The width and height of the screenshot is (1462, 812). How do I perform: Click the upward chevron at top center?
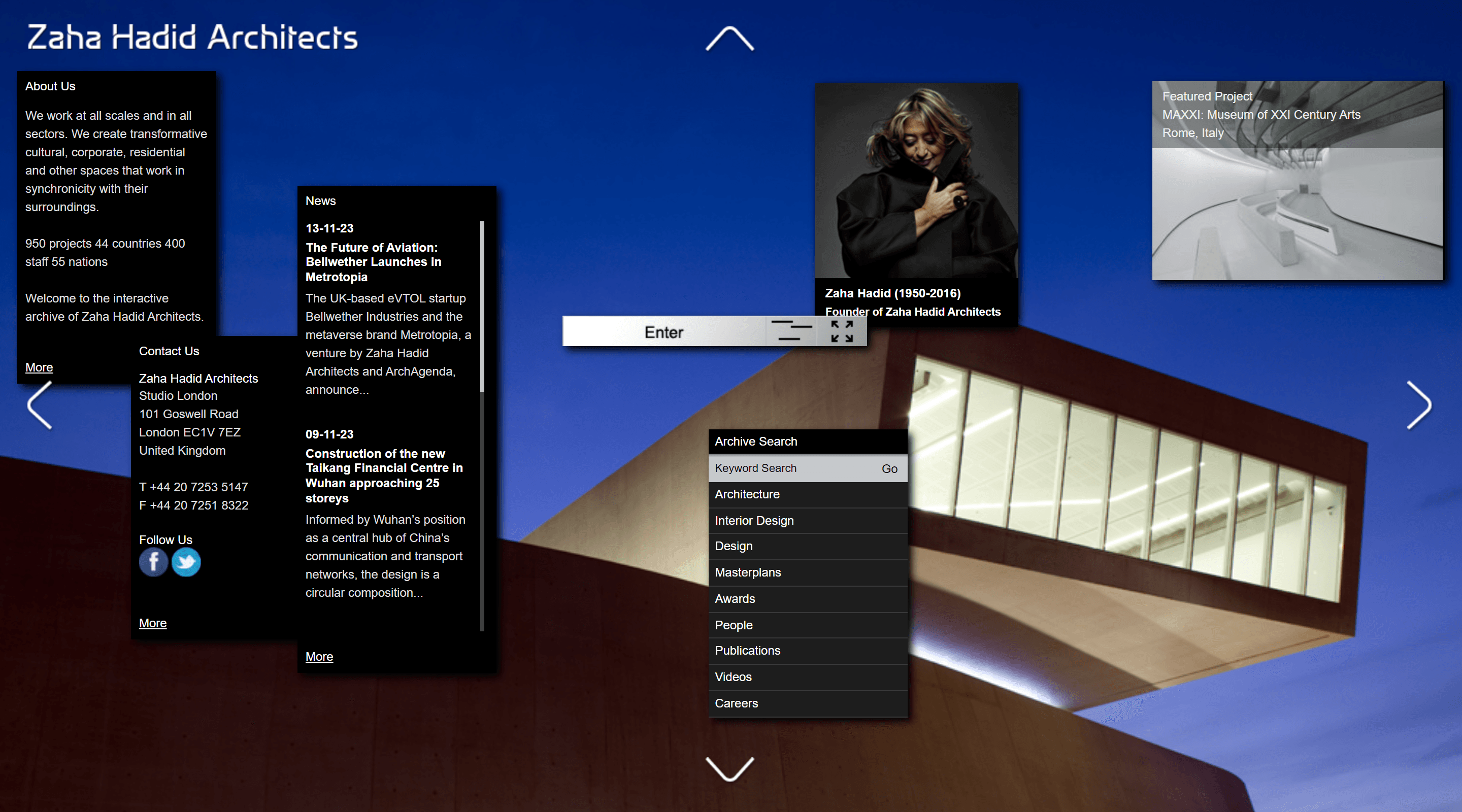tap(730, 40)
